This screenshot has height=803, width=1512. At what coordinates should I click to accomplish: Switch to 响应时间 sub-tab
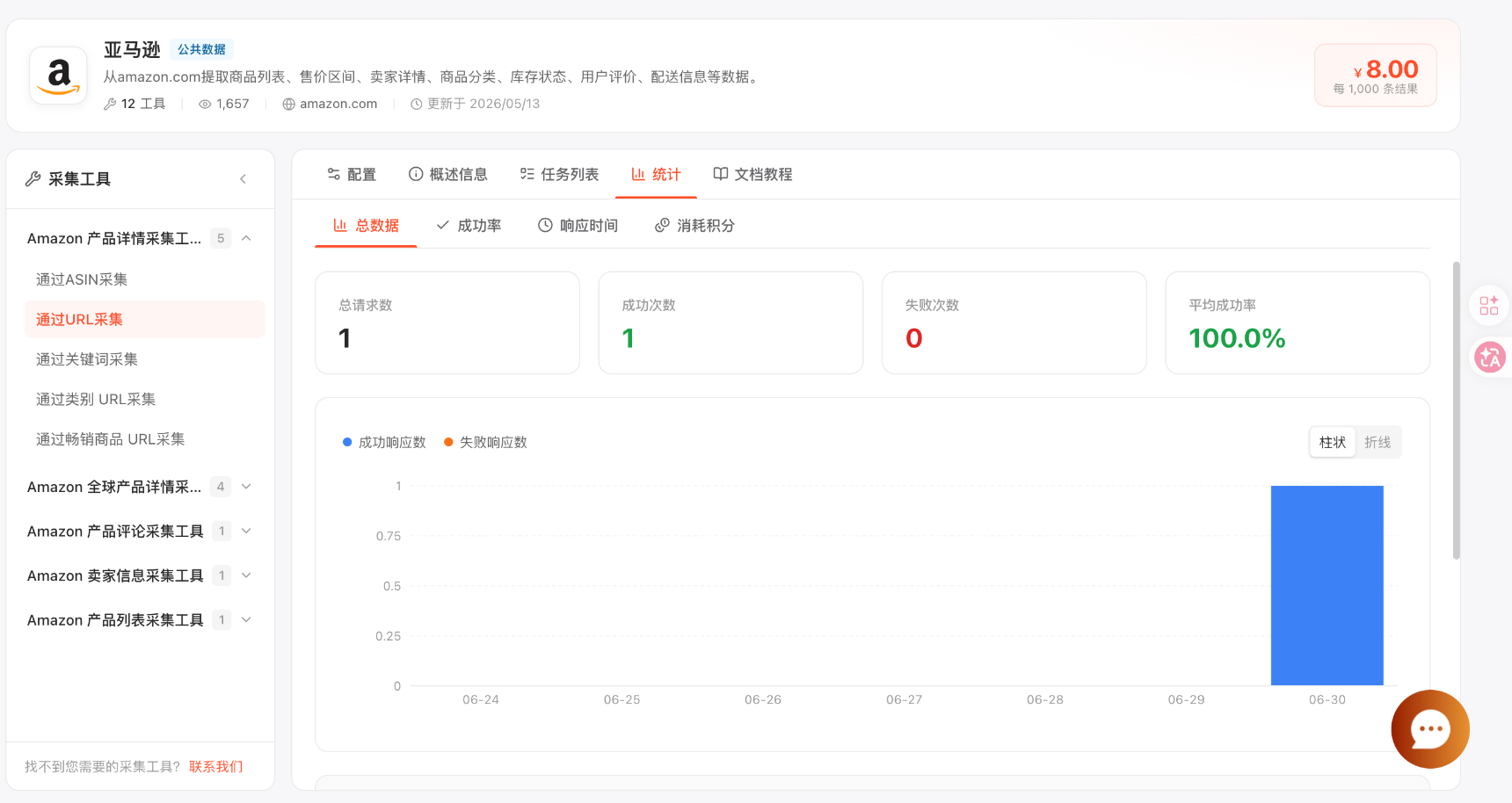(x=578, y=226)
